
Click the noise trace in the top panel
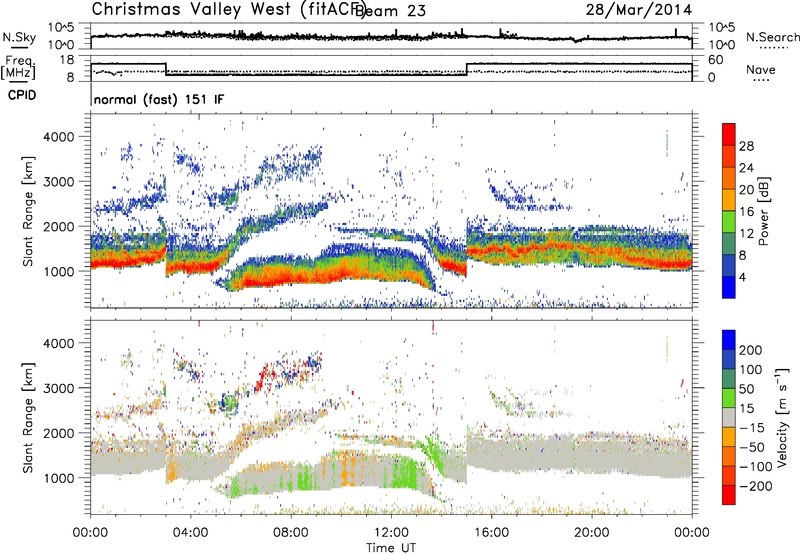pos(391,37)
